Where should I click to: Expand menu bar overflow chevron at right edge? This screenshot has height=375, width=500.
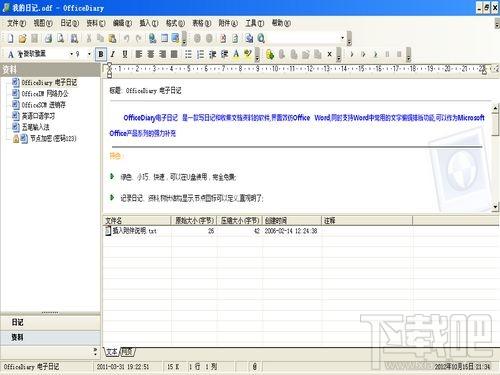coord(497,24)
